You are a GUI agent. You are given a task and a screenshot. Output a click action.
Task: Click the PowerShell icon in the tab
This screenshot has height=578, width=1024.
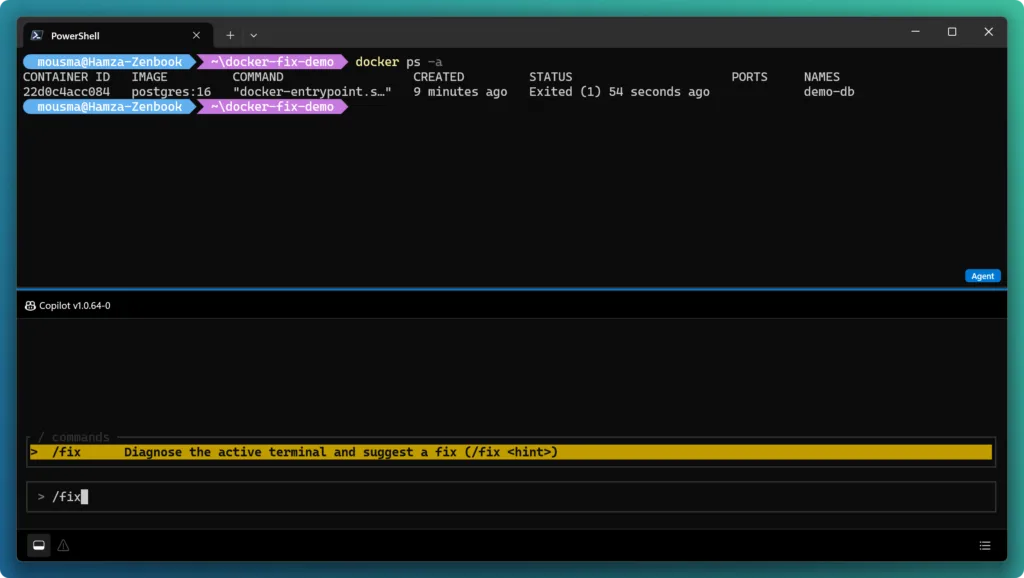37,35
